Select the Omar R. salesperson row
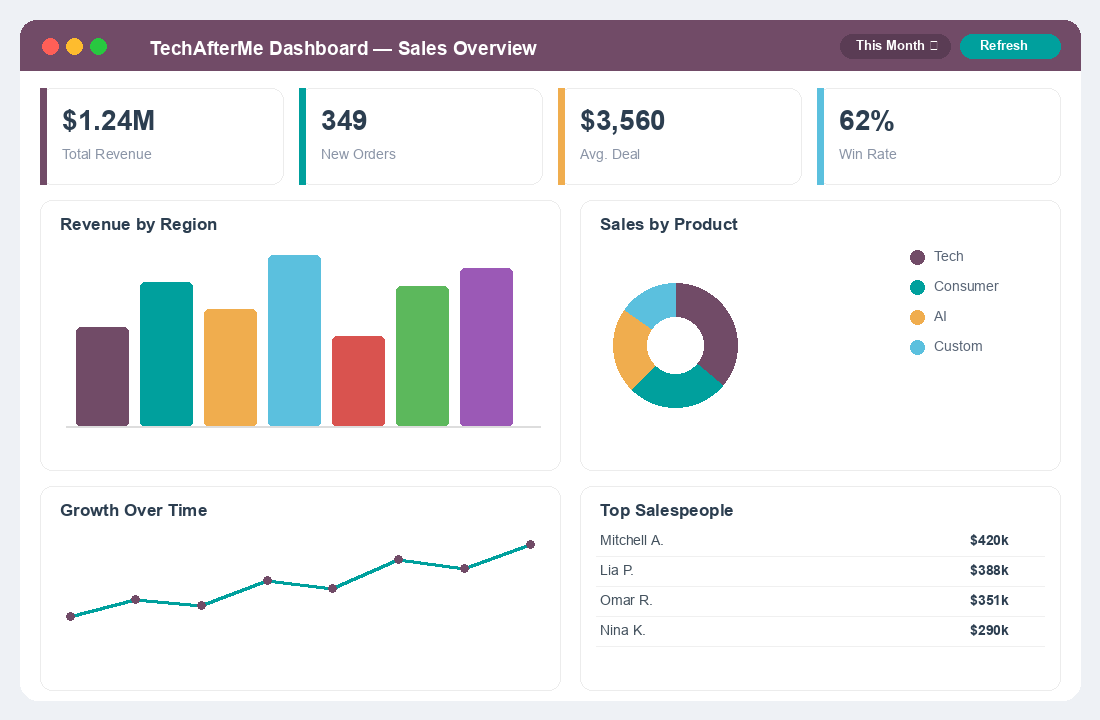 [x=820, y=601]
